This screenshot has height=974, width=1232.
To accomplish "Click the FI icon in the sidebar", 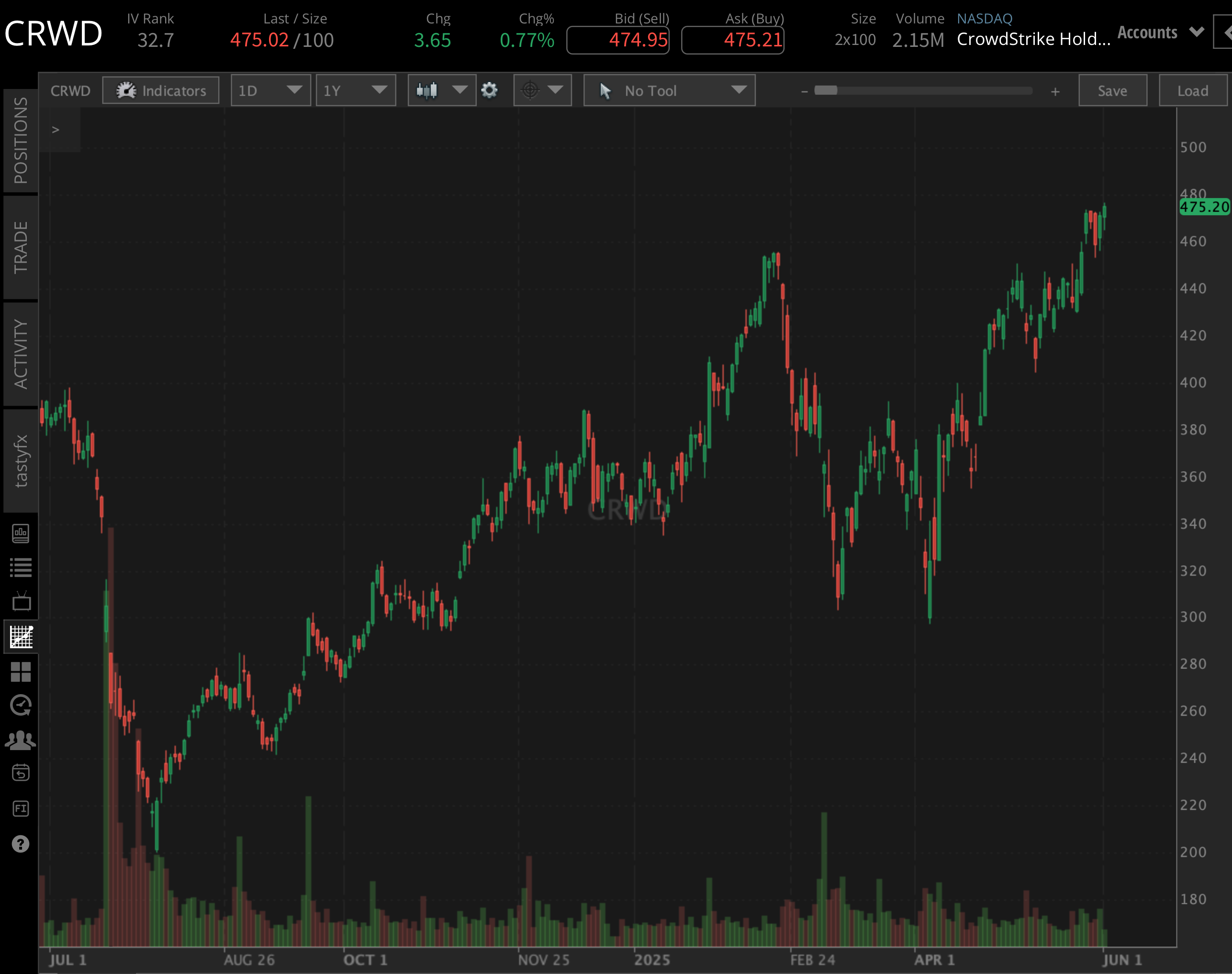I will tap(21, 808).
